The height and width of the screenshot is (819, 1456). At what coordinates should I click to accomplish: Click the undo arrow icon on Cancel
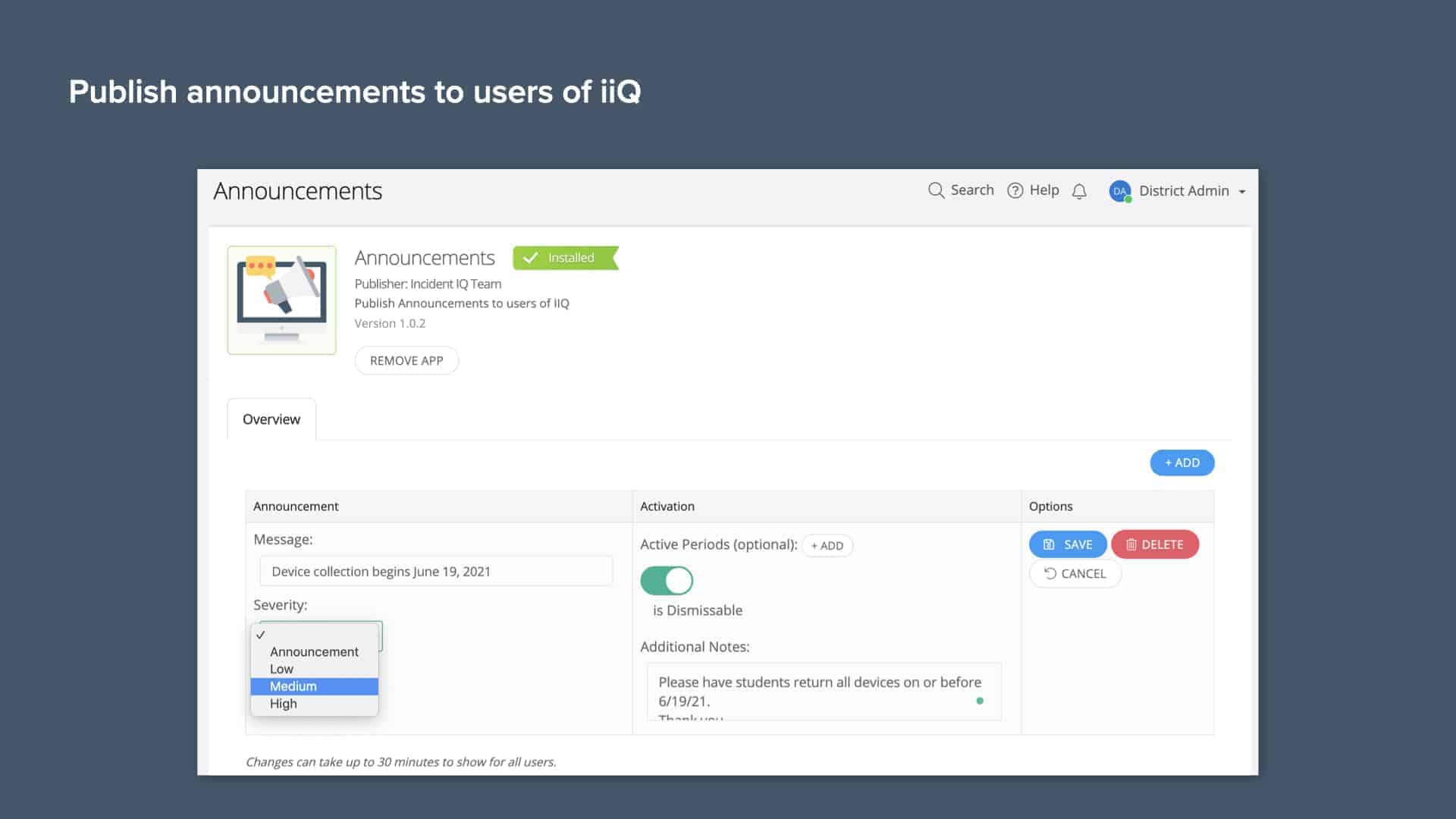click(1050, 573)
